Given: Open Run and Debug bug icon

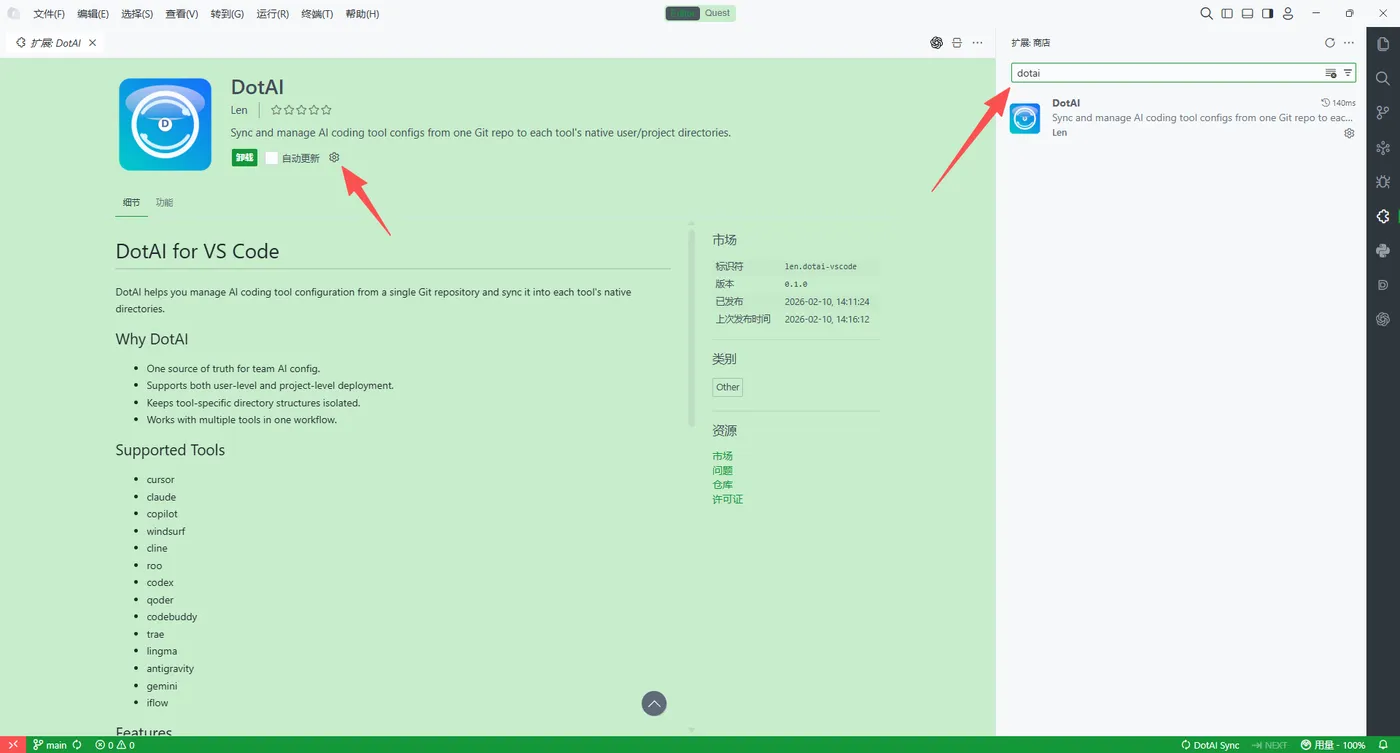Looking at the screenshot, I should click(1383, 182).
